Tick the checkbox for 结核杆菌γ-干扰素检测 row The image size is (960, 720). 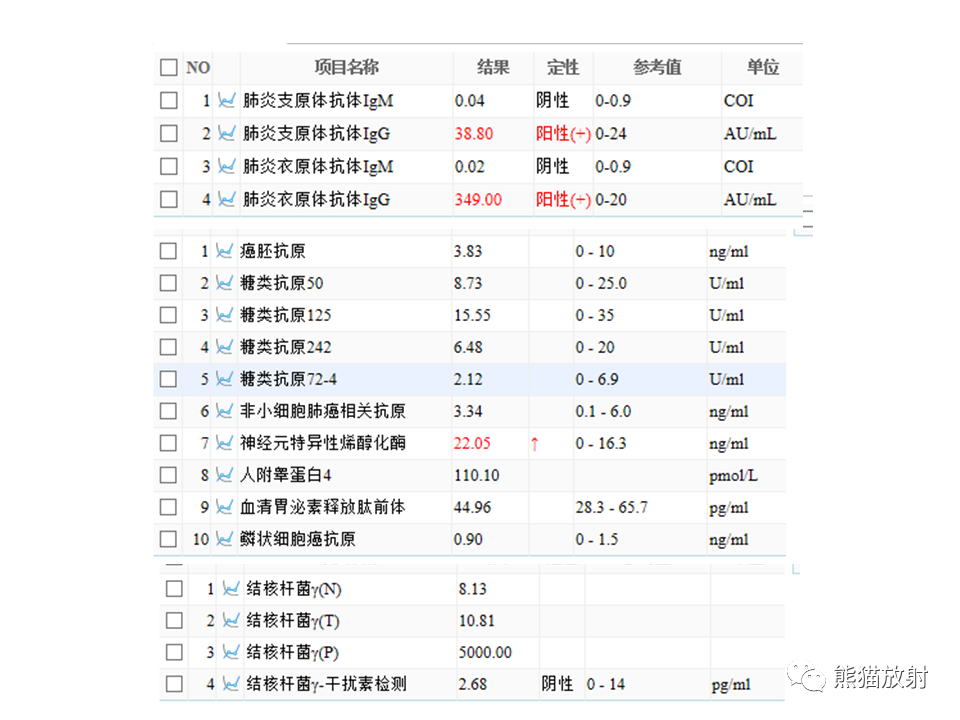click(174, 684)
